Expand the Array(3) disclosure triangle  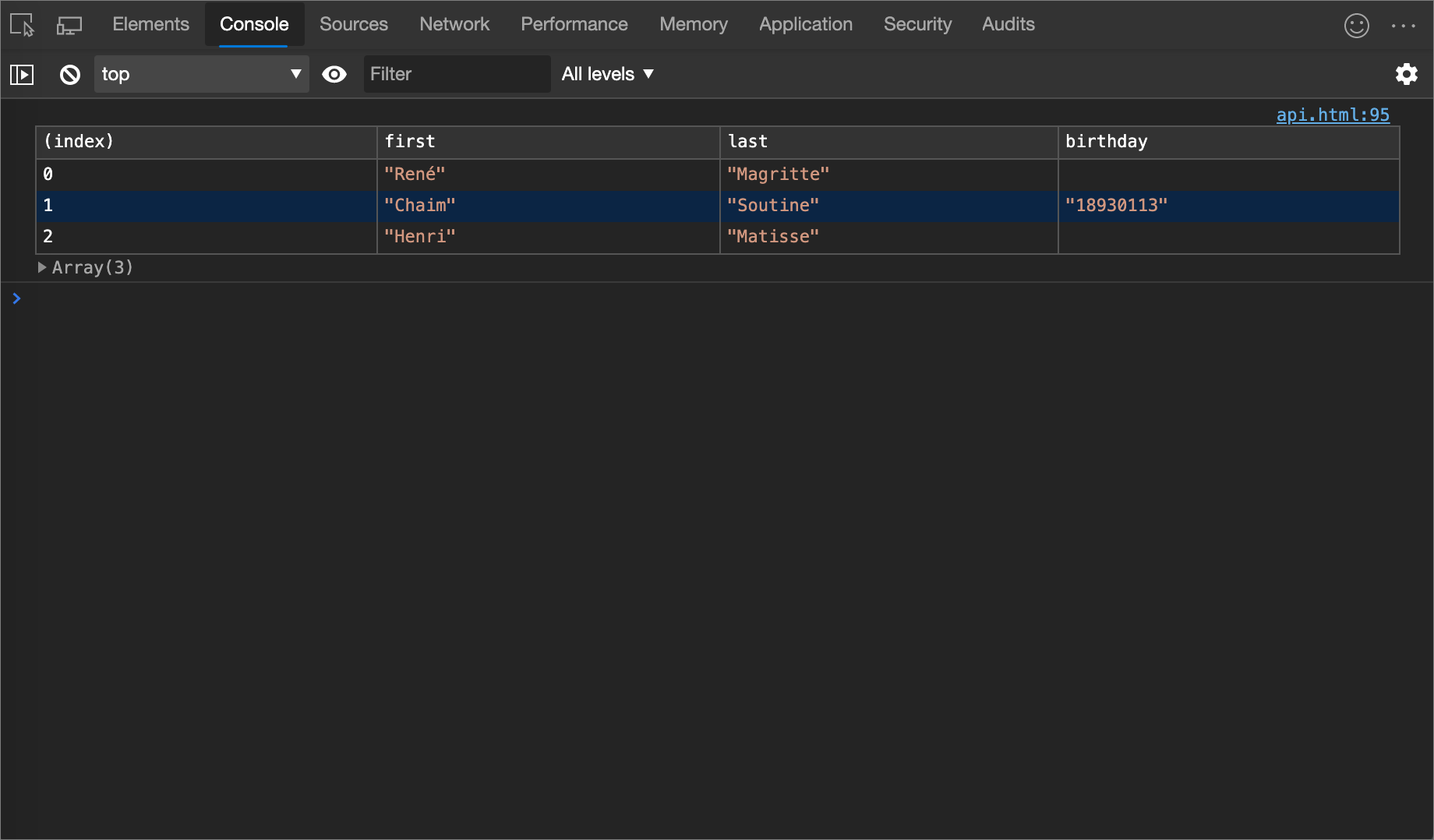tap(43, 267)
